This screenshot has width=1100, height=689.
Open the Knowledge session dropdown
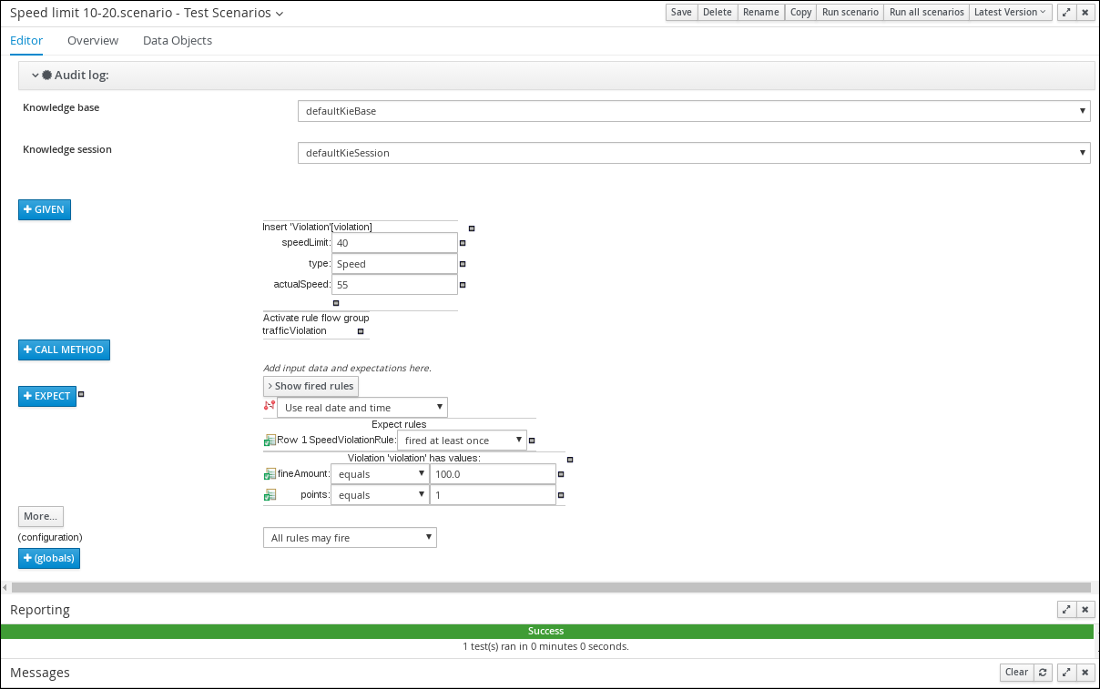[x=694, y=153]
